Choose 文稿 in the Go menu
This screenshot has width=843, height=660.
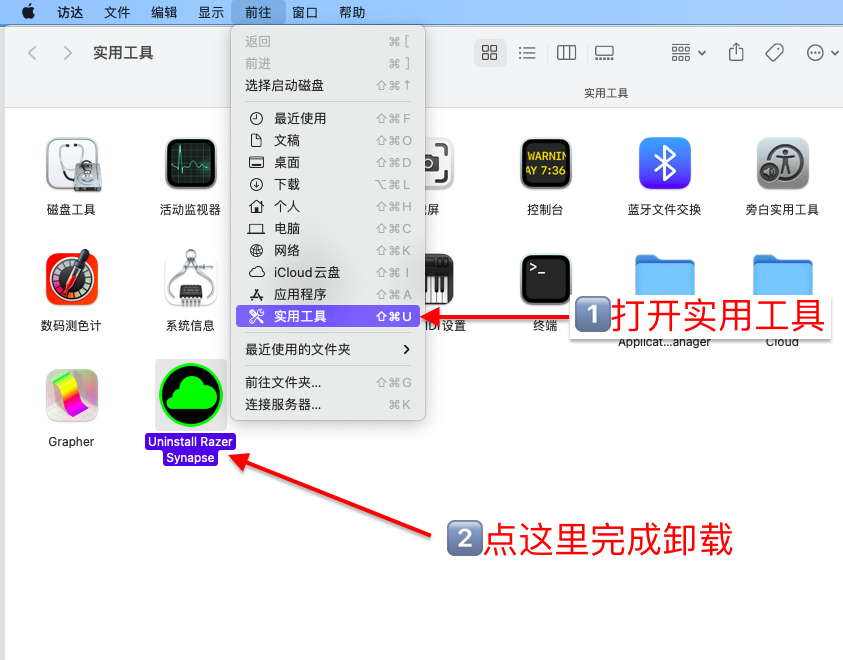[328, 140]
